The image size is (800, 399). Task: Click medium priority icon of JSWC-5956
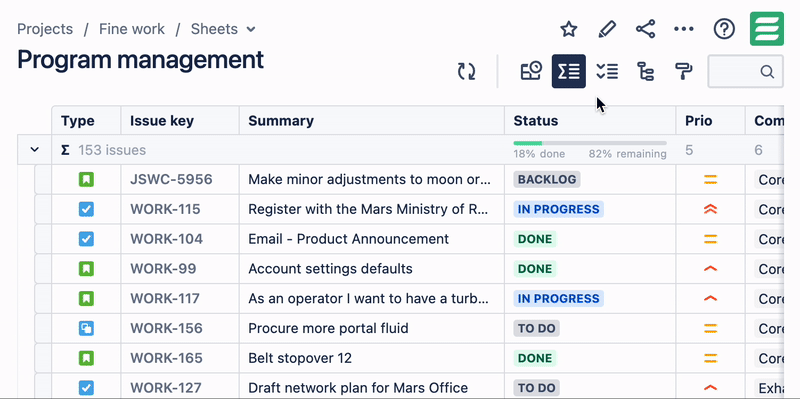tap(711, 180)
